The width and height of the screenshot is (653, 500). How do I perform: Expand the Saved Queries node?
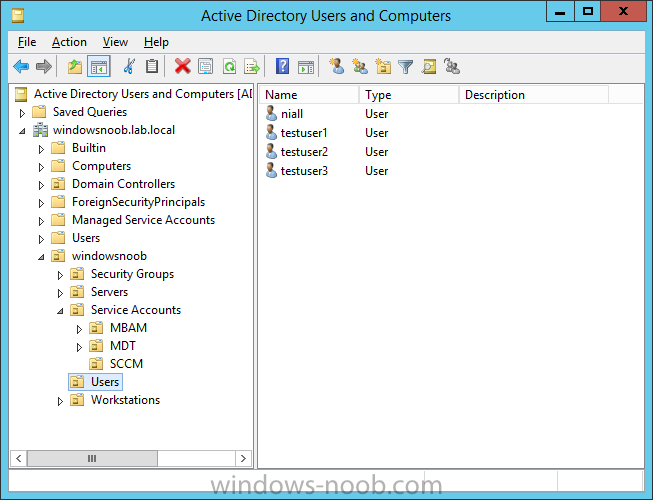22,113
